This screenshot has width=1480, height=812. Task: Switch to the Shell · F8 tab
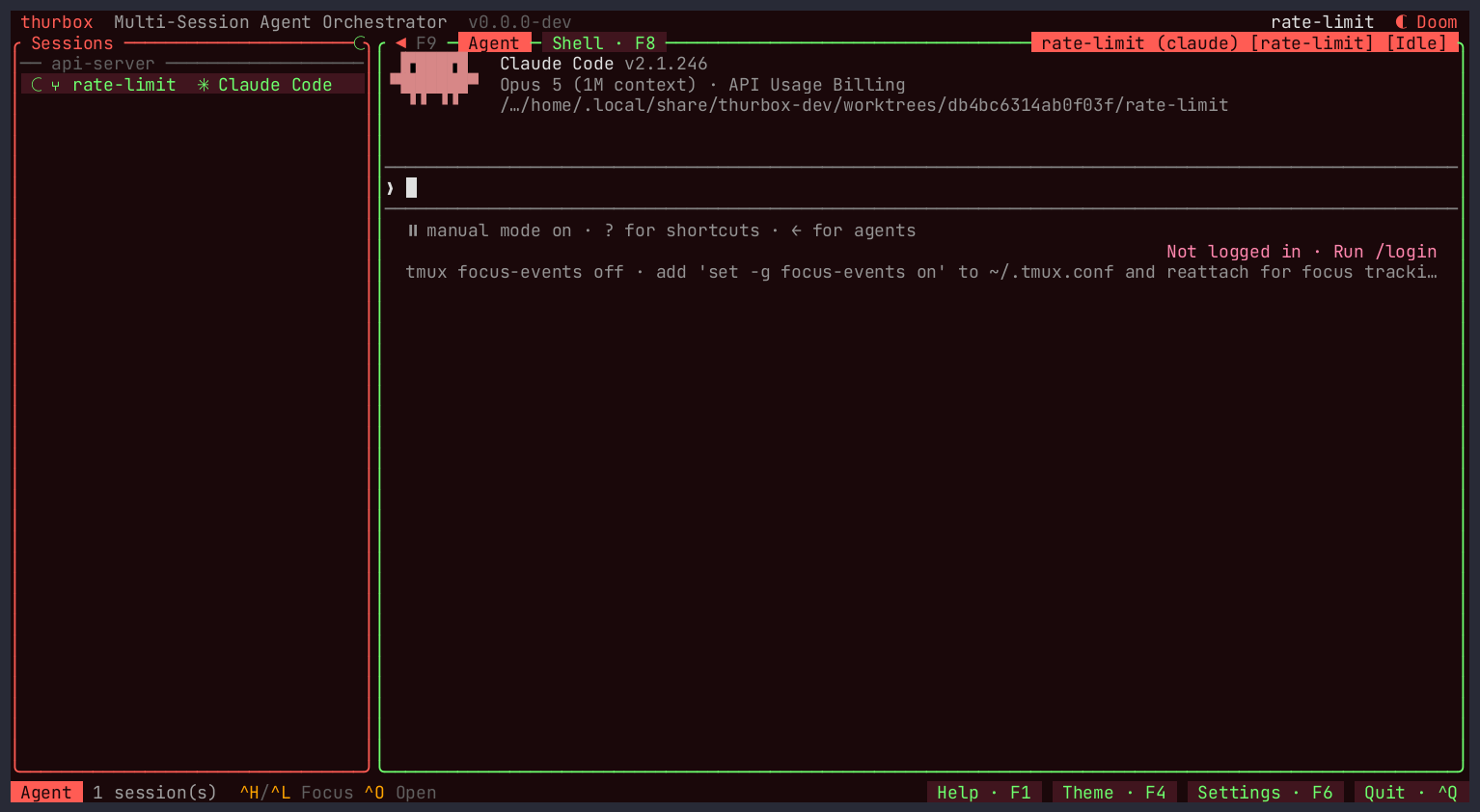pyautogui.click(x=604, y=43)
